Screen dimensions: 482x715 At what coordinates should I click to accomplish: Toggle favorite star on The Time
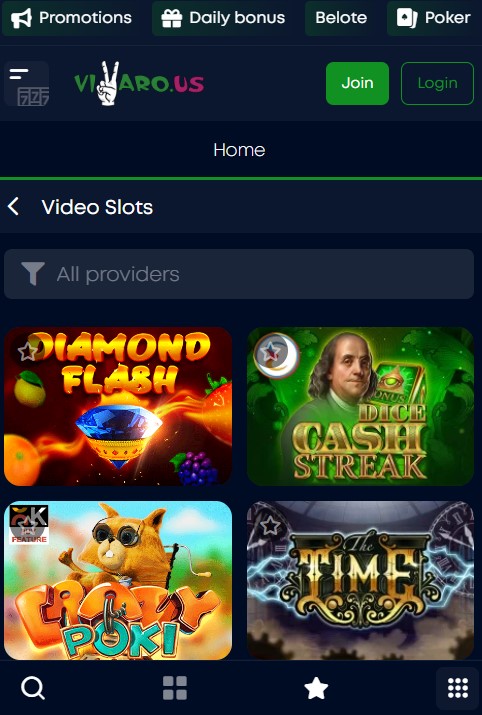pyautogui.click(x=270, y=526)
